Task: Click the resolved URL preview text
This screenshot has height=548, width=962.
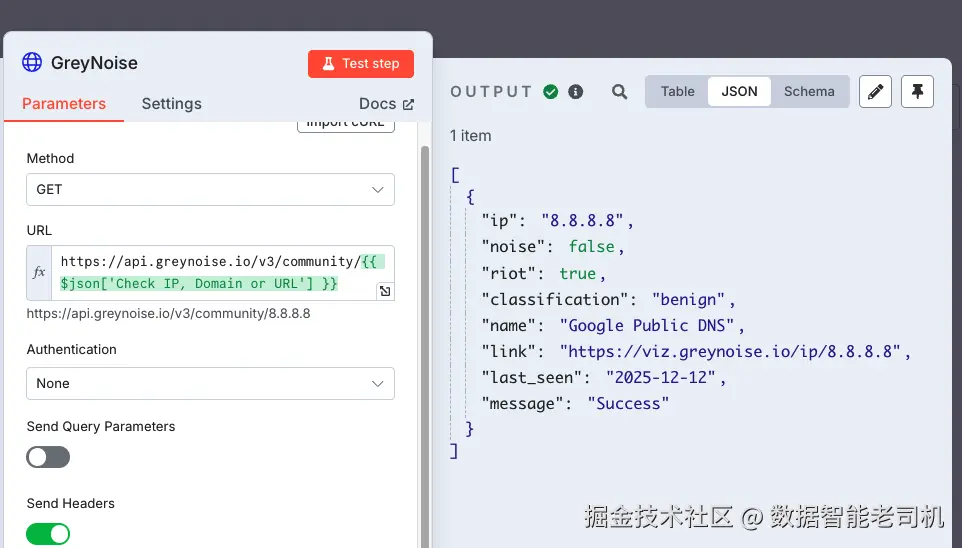Action: (x=168, y=314)
